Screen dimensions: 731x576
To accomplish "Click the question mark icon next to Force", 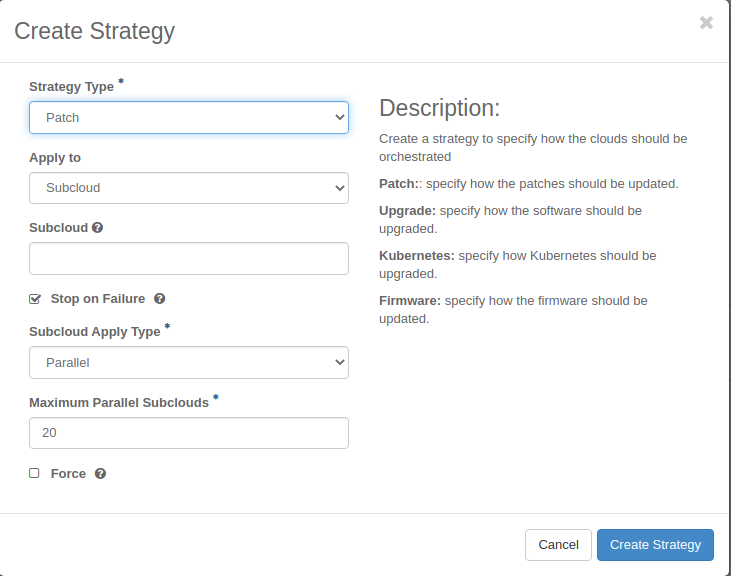I will point(100,474).
